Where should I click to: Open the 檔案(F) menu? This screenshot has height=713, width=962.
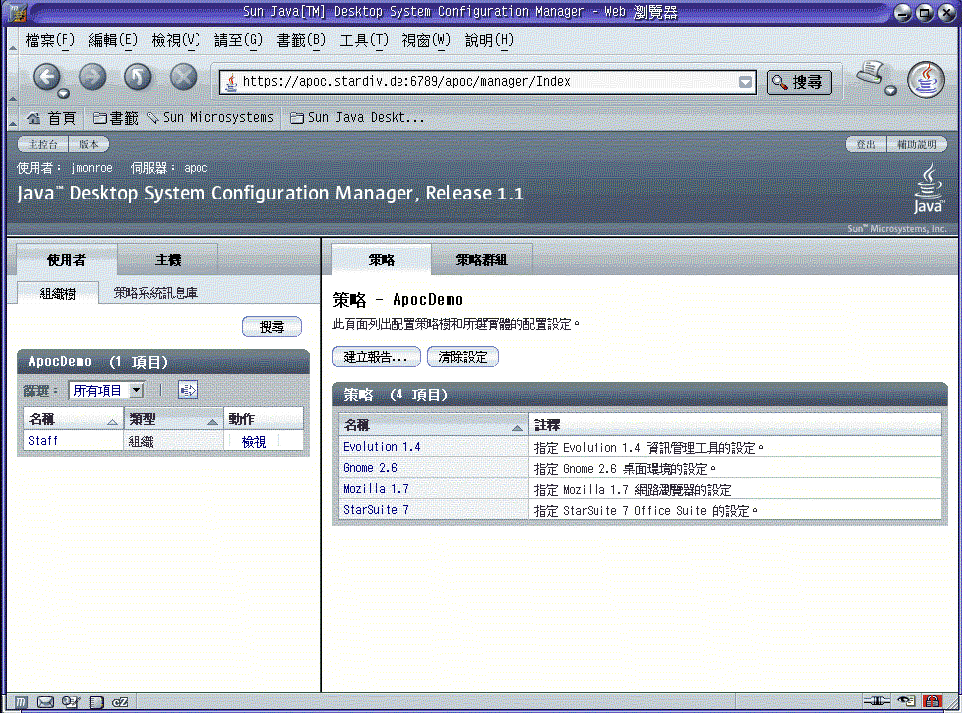50,40
